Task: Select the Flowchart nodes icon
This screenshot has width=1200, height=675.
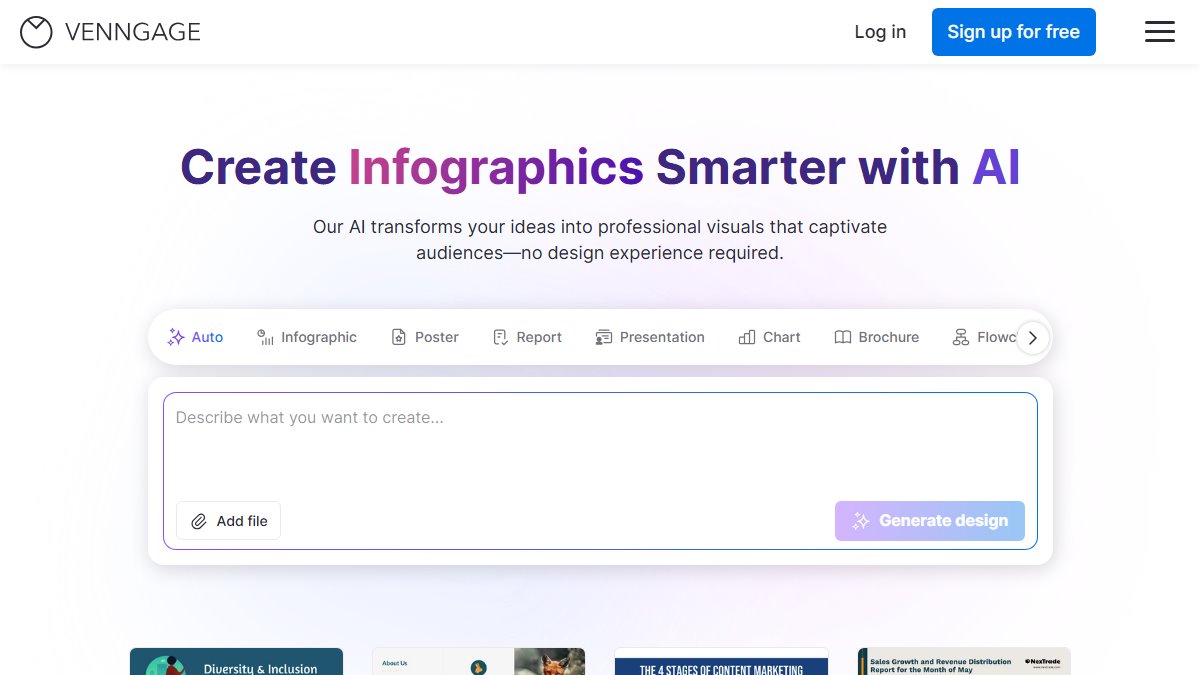Action: click(x=961, y=338)
